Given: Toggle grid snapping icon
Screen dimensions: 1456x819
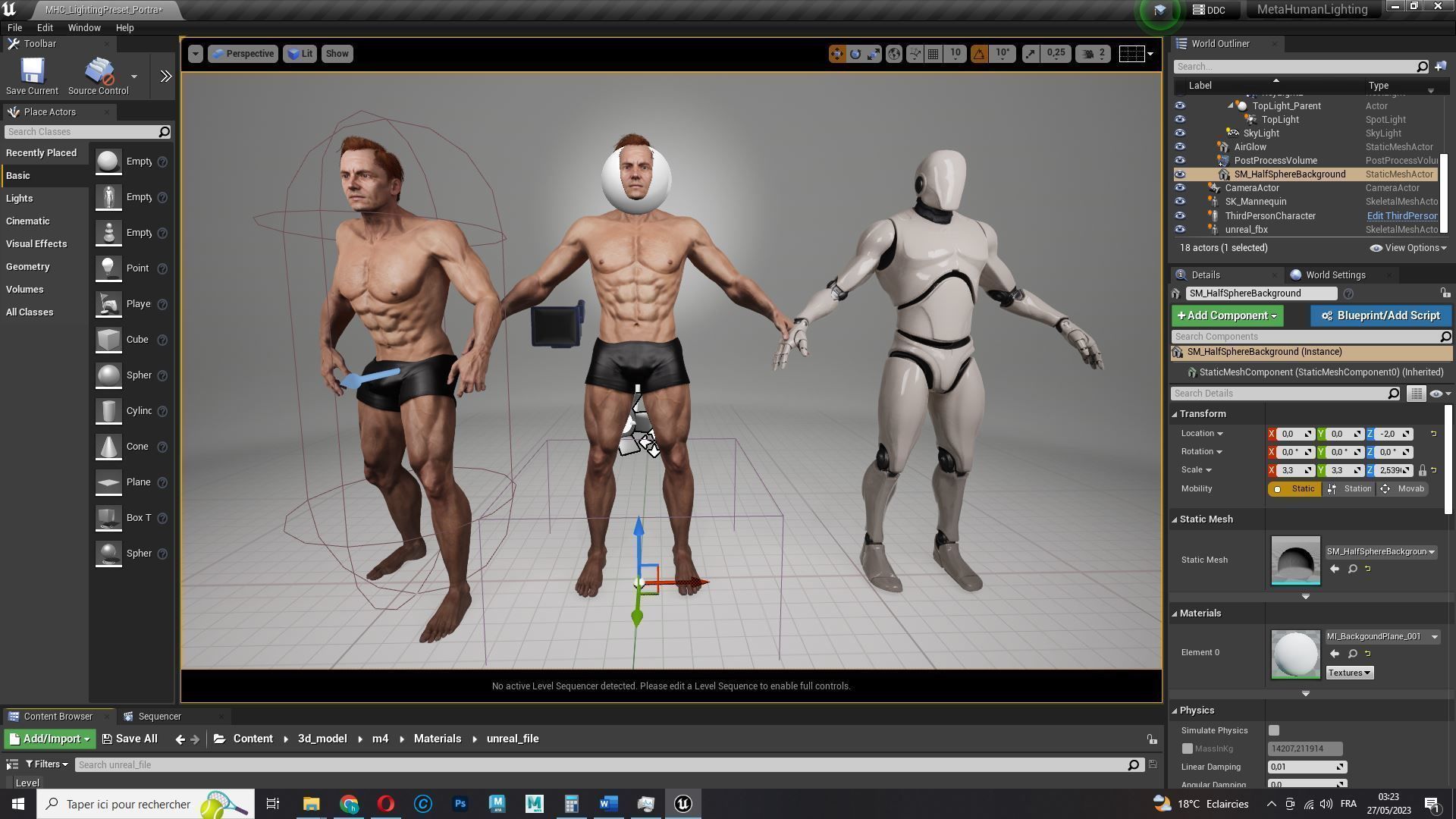Looking at the screenshot, I should [x=934, y=54].
